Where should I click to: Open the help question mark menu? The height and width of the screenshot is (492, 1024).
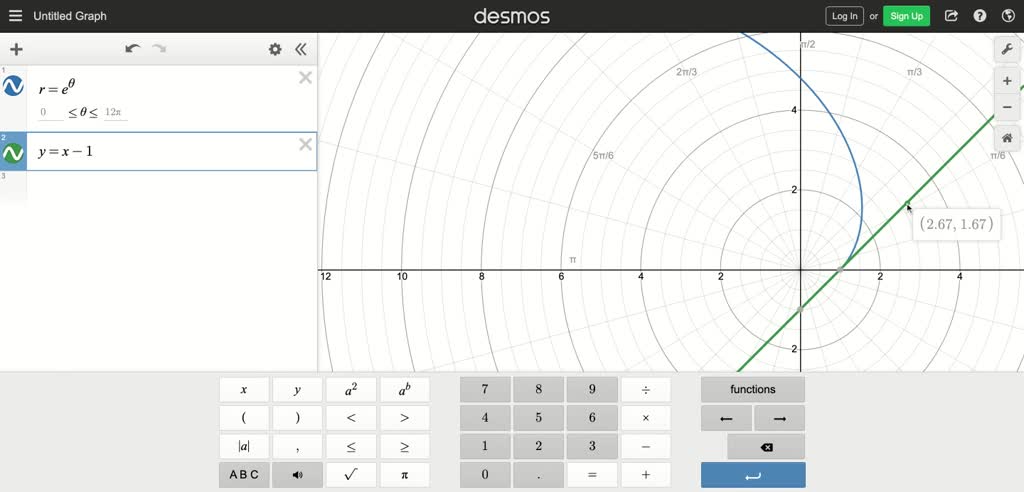coord(980,16)
